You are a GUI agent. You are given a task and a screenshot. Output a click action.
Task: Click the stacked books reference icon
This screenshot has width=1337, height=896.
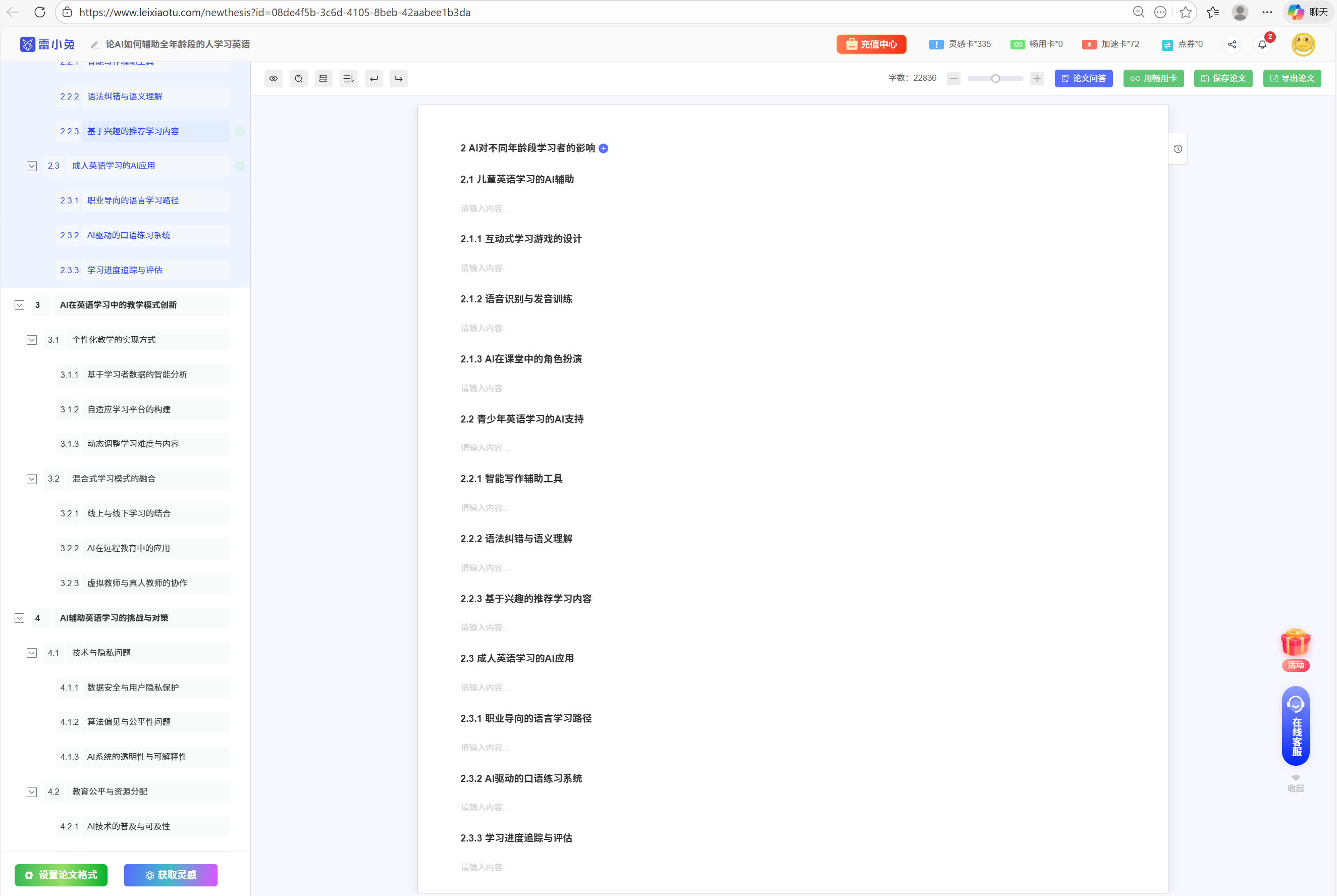coord(324,78)
